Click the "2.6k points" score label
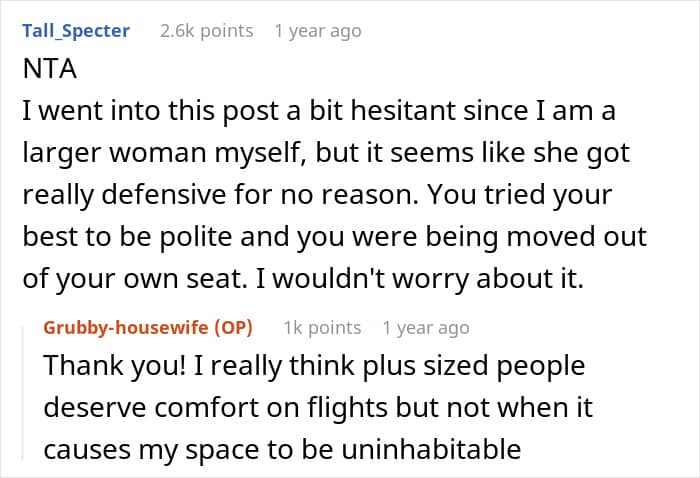This screenshot has width=700, height=478. [206, 31]
